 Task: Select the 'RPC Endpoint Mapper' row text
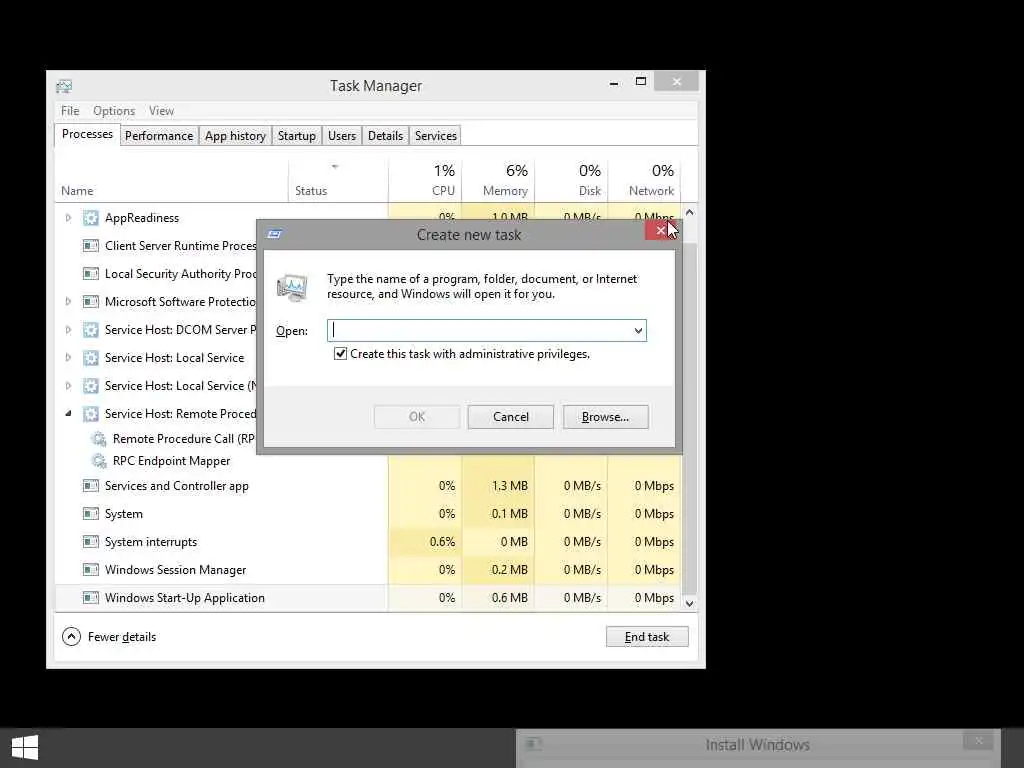tap(171, 461)
